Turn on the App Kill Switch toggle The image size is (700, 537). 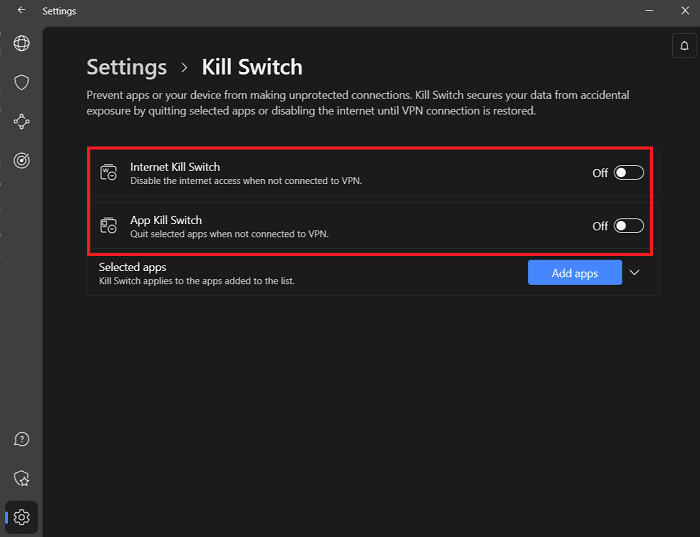click(x=628, y=226)
